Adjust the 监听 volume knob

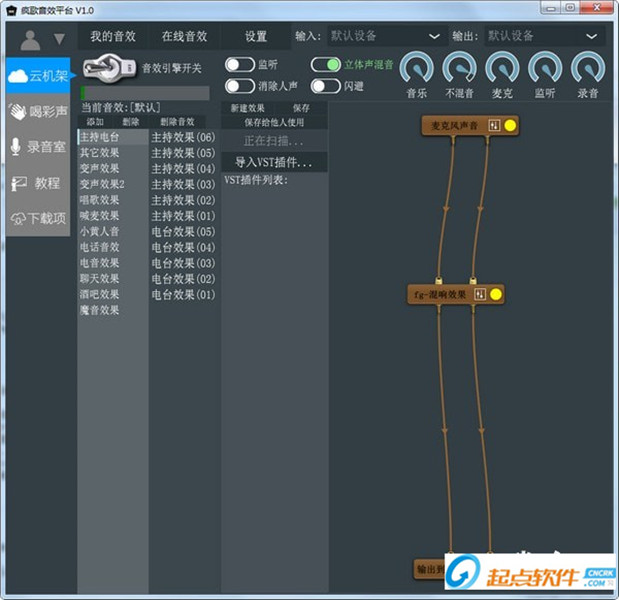click(545, 68)
